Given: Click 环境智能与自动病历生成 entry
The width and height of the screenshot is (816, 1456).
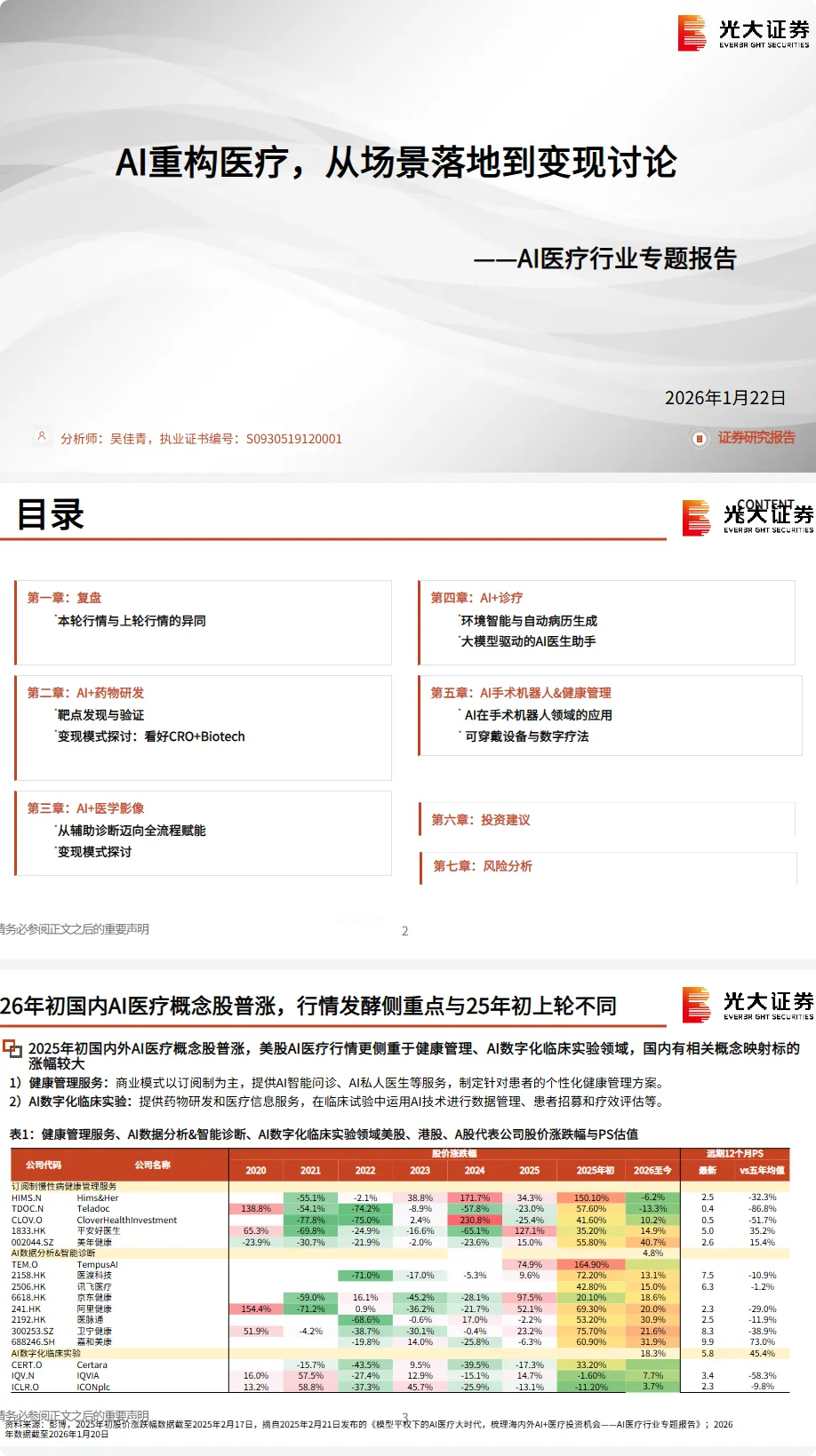Looking at the screenshot, I should click(529, 621).
